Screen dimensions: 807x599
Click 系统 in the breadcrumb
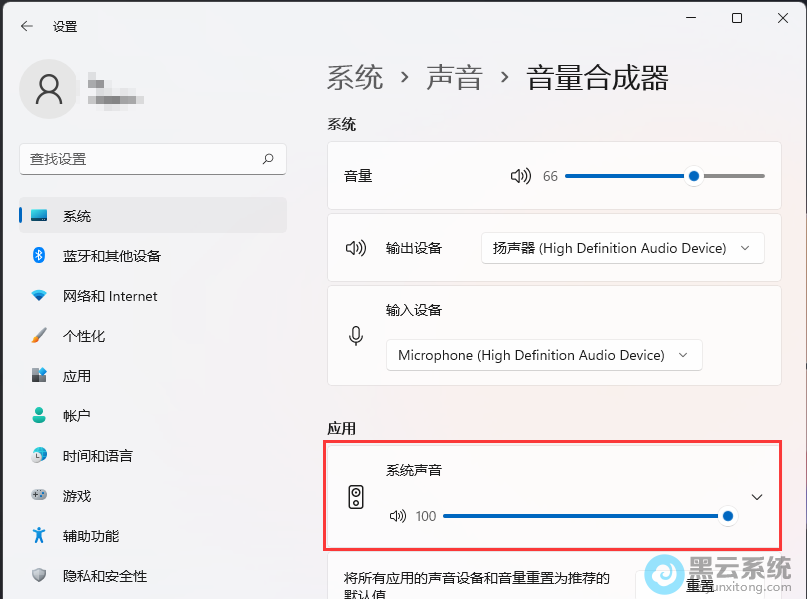point(355,78)
